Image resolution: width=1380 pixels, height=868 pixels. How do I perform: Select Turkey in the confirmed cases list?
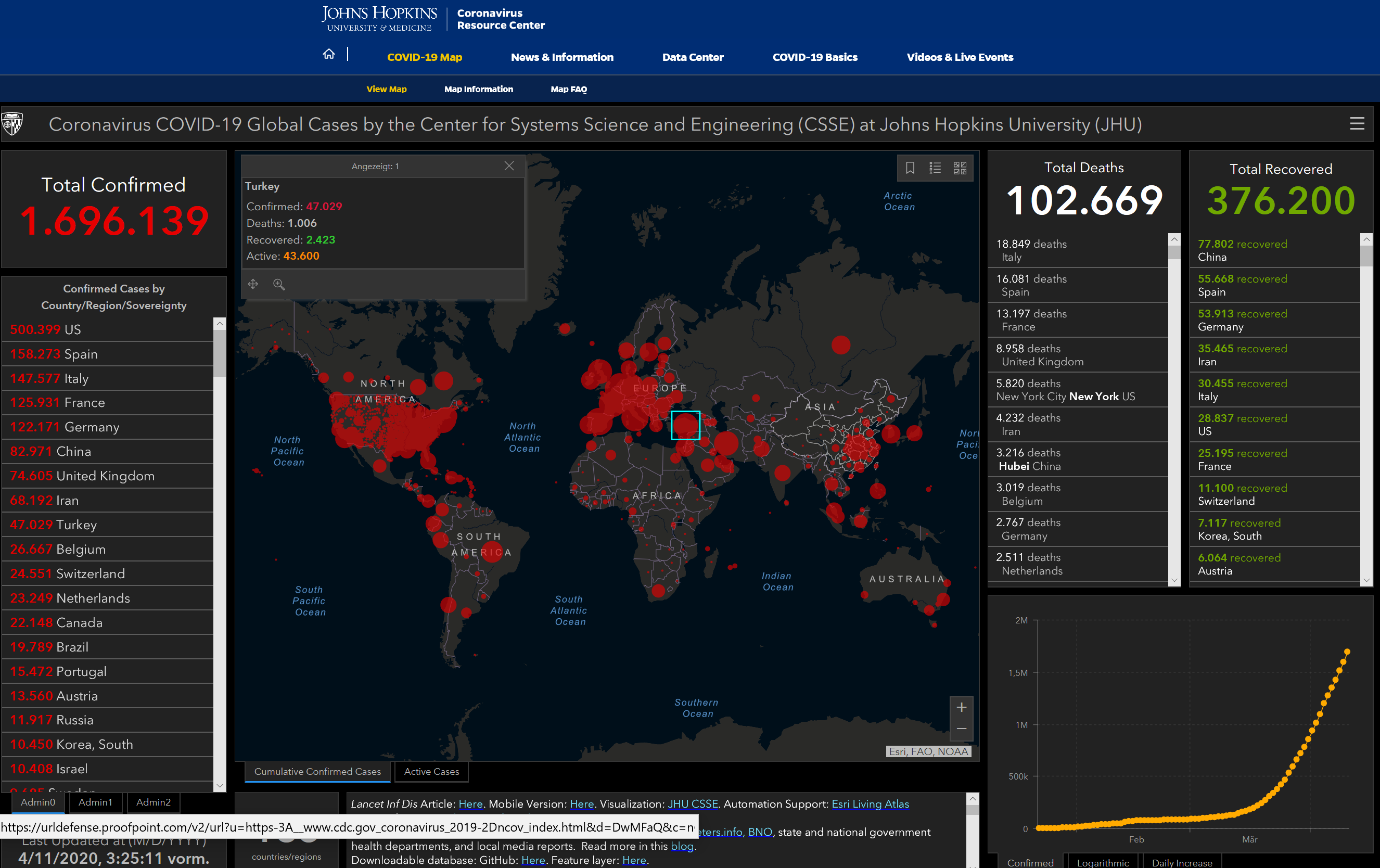pyautogui.click(x=108, y=525)
